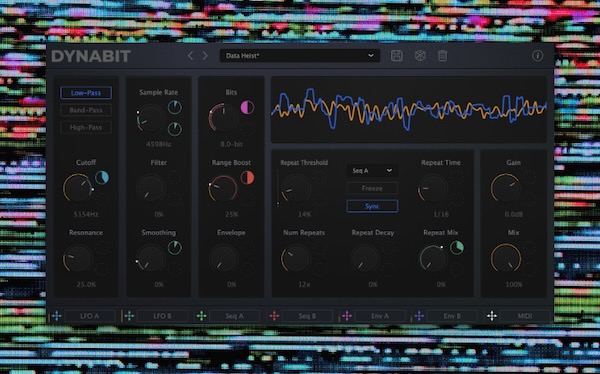The image size is (600, 374).
Task: Click the Filter knob
Action: click(151, 188)
